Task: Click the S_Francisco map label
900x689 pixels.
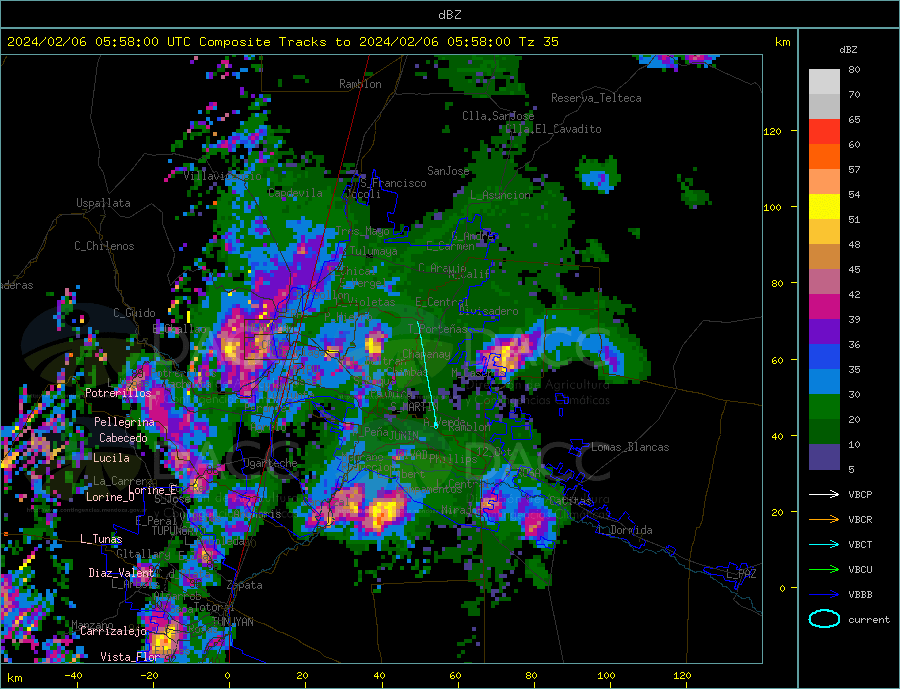Action: tap(393, 183)
